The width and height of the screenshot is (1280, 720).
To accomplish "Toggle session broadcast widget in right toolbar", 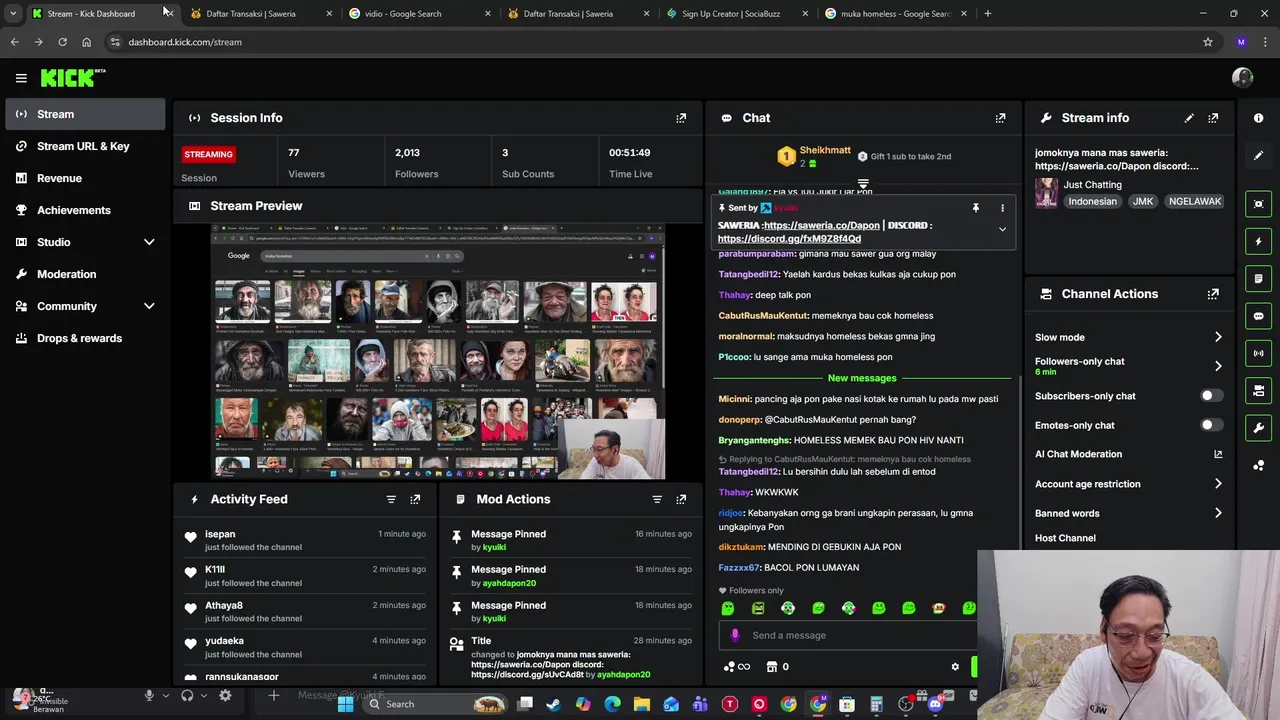I will [x=1258, y=353].
